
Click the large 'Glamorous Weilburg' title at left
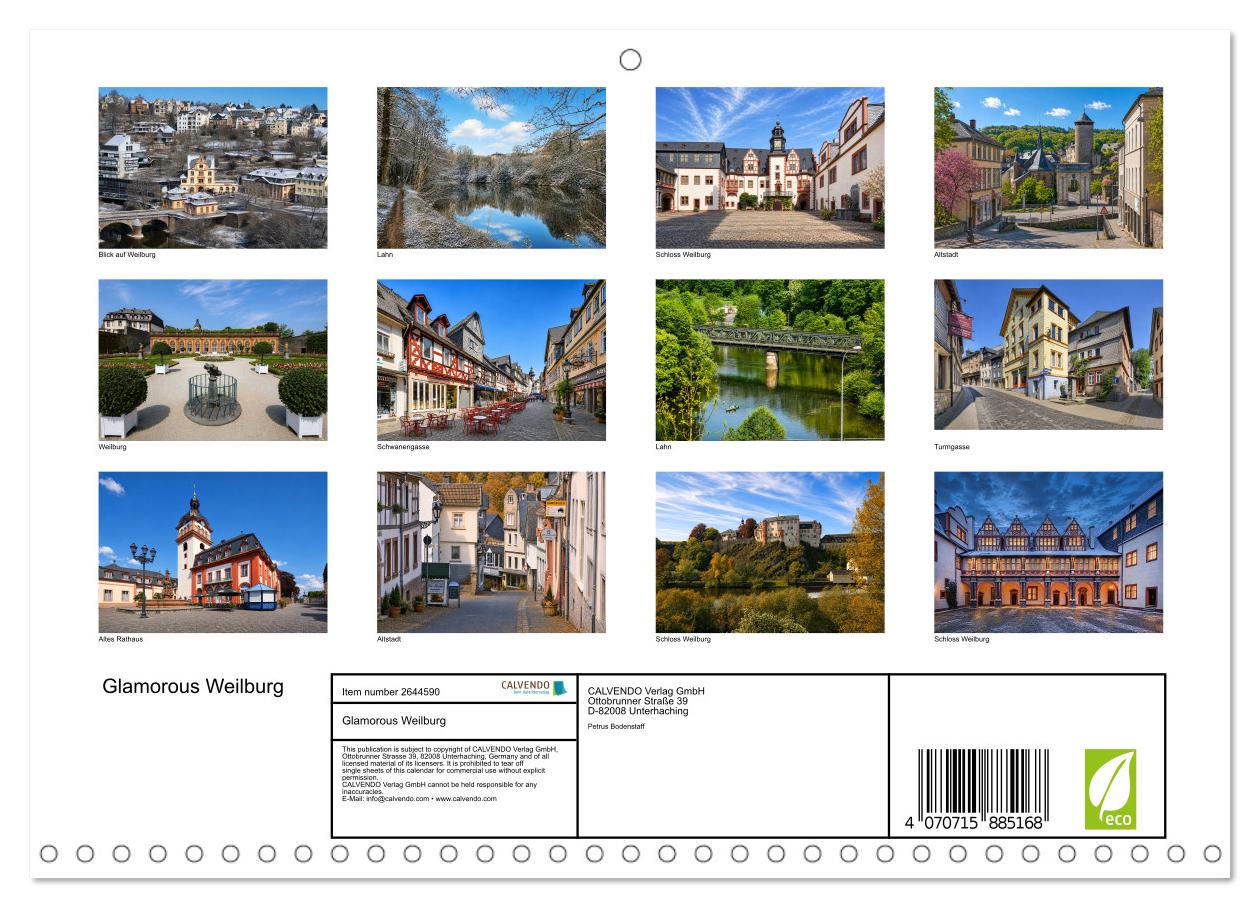[x=193, y=687]
